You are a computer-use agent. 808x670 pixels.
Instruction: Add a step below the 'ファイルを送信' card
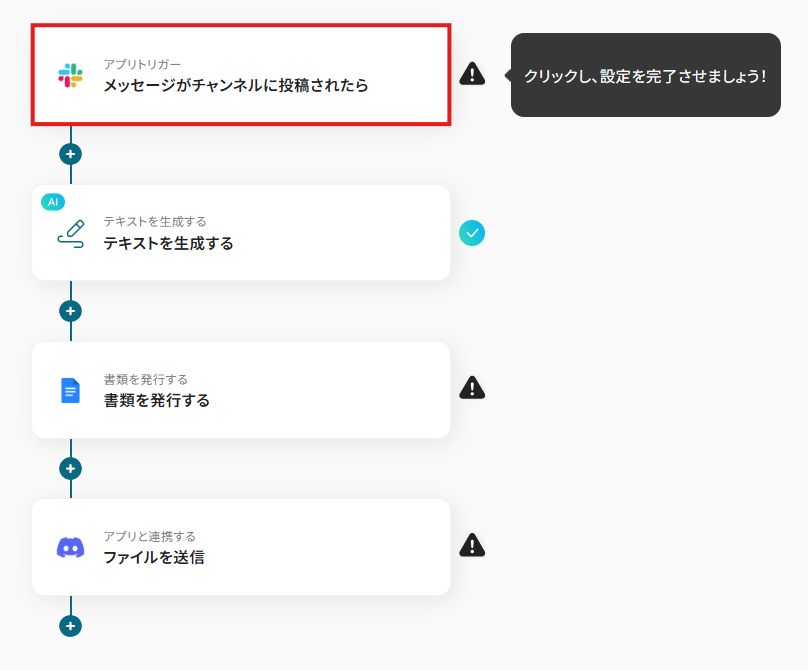pos(71,626)
